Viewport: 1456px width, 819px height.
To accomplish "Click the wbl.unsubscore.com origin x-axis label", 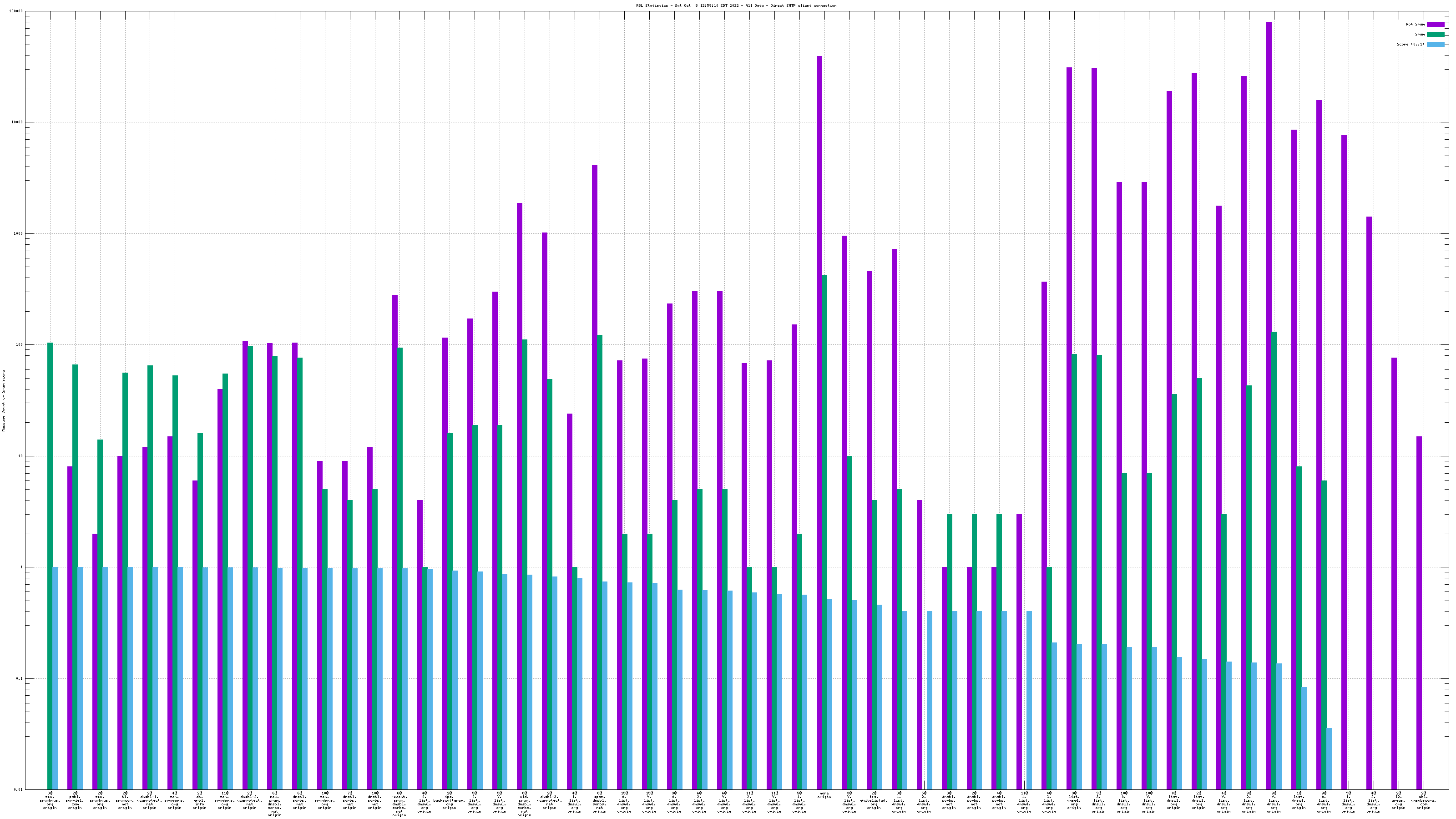I will (x=1423, y=800).
